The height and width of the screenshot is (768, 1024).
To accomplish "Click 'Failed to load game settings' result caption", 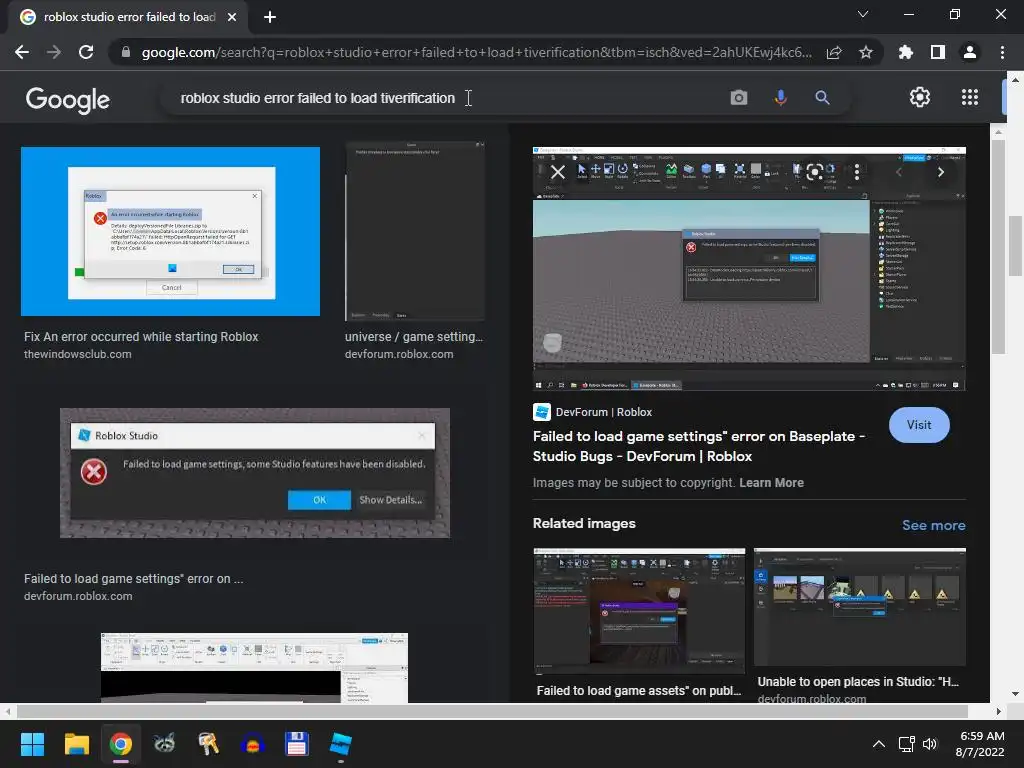I will pyautogui.click(x=133, y=579).
